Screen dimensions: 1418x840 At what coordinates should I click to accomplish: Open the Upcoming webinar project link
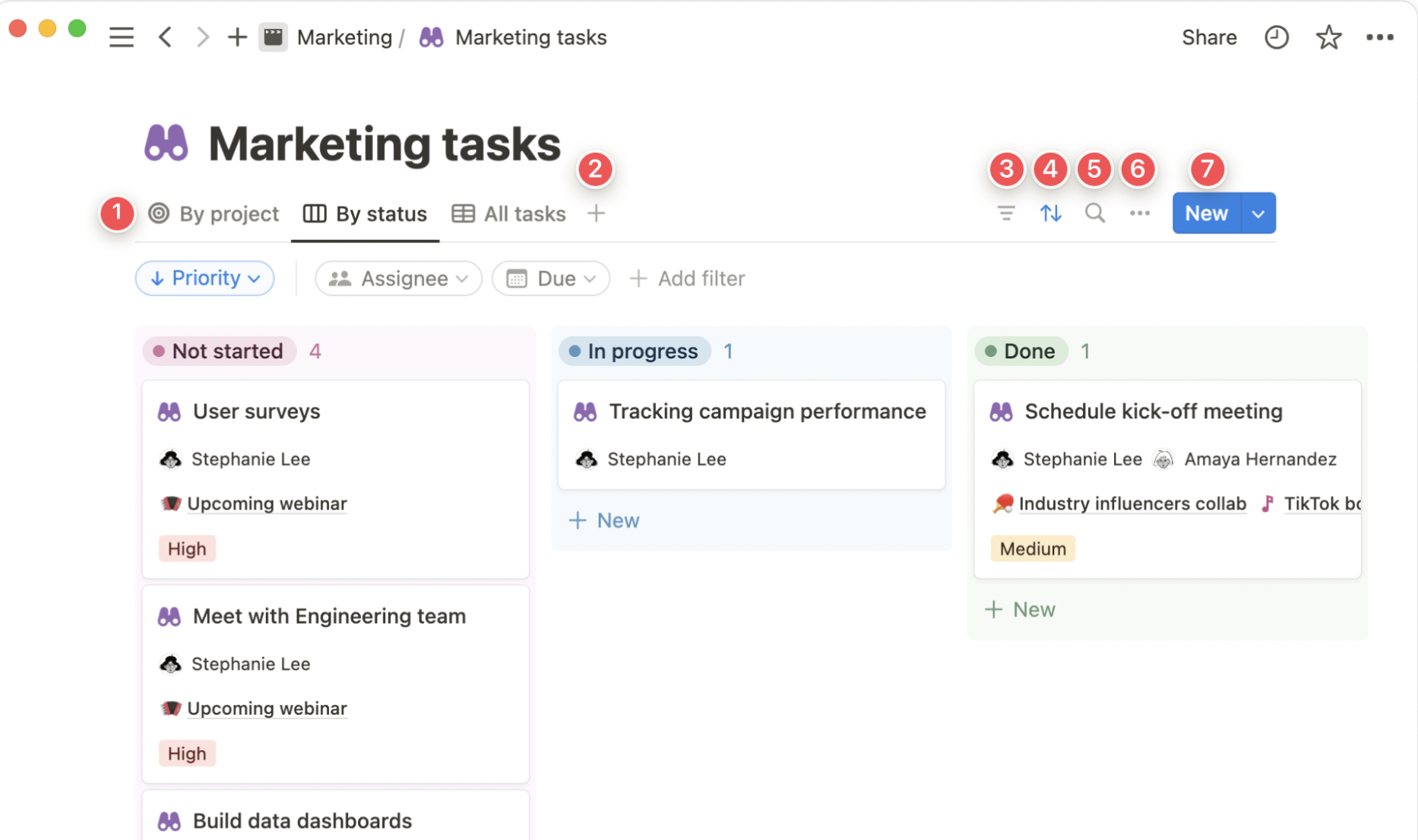[267, 504]
